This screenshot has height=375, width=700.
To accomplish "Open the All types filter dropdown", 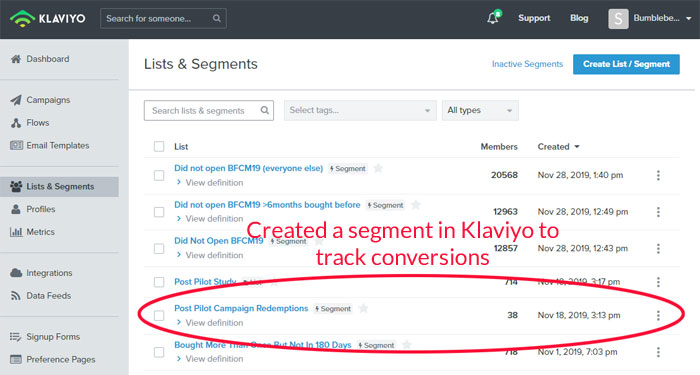I will click(x=480, y=110).
